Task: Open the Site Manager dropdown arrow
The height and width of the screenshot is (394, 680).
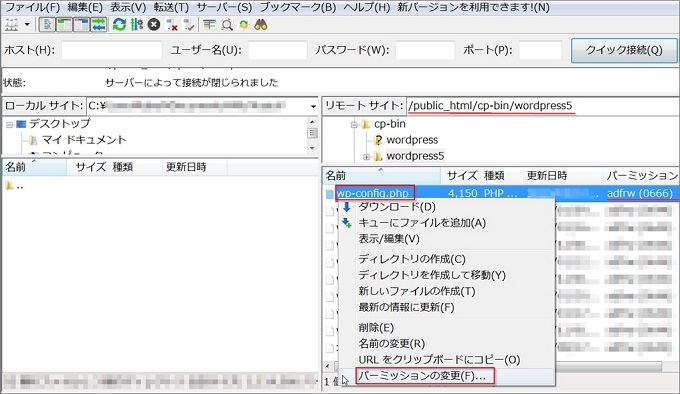Action: click(27, 25)
